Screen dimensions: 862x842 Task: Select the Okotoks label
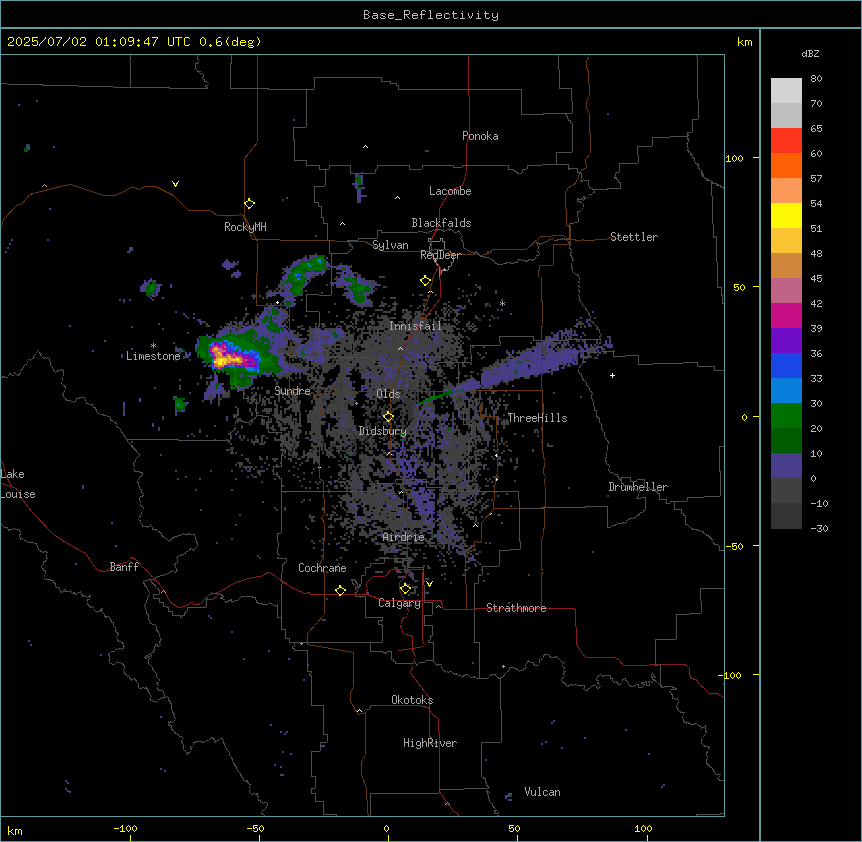point(412,700)
